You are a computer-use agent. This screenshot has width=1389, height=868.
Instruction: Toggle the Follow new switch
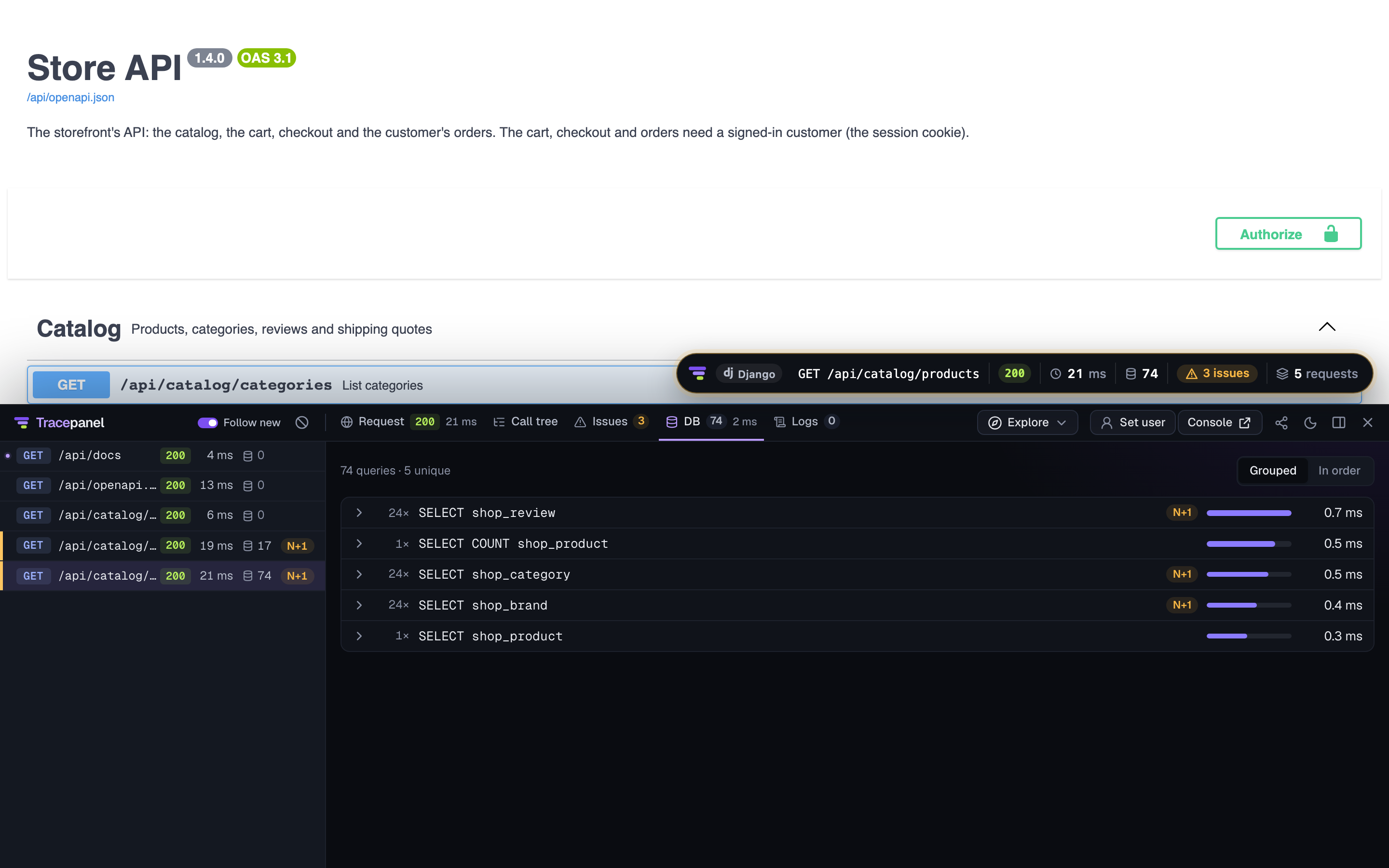(208, 422)
